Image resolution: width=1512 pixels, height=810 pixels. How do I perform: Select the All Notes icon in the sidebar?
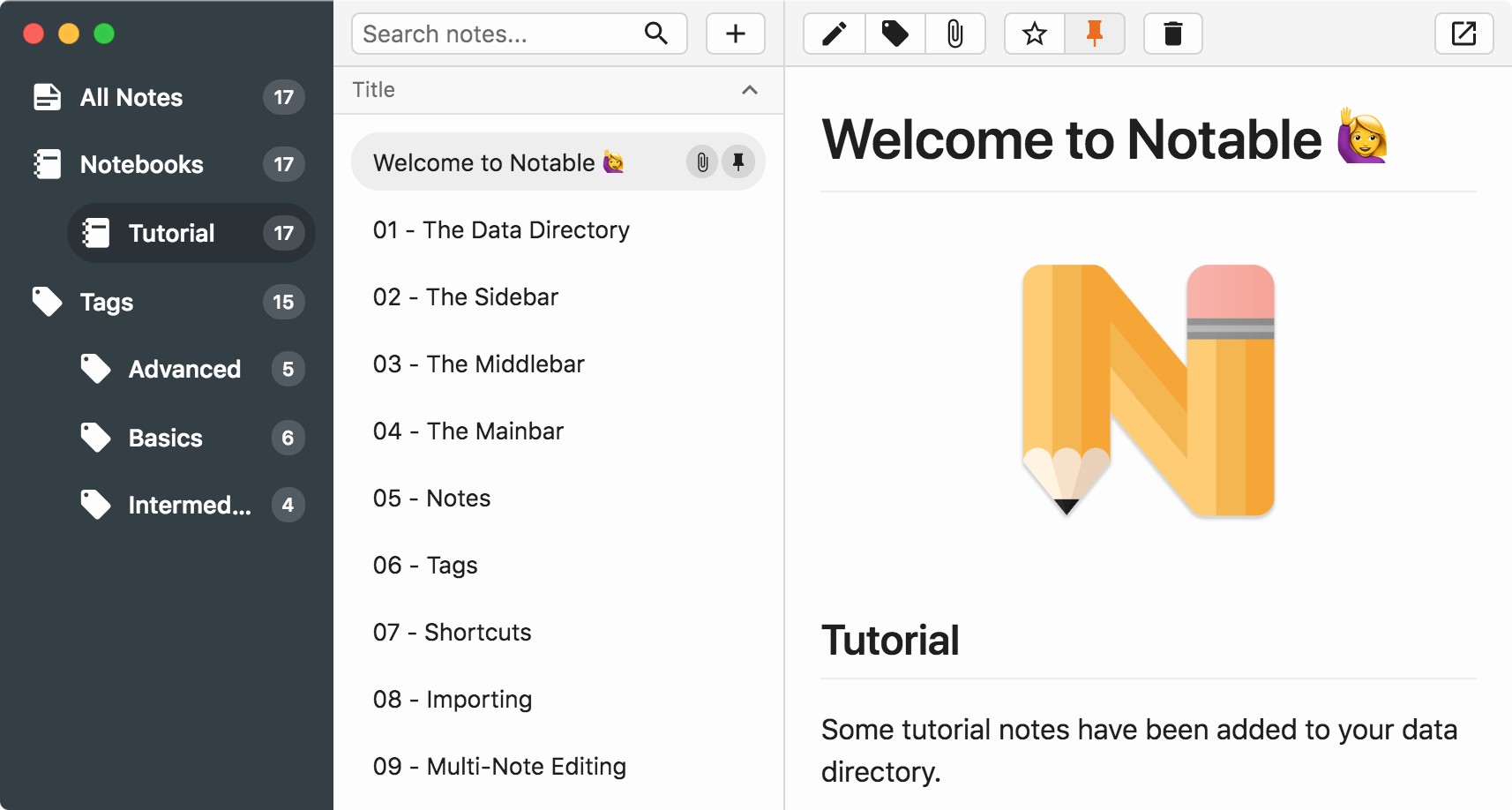click(47, 97)
